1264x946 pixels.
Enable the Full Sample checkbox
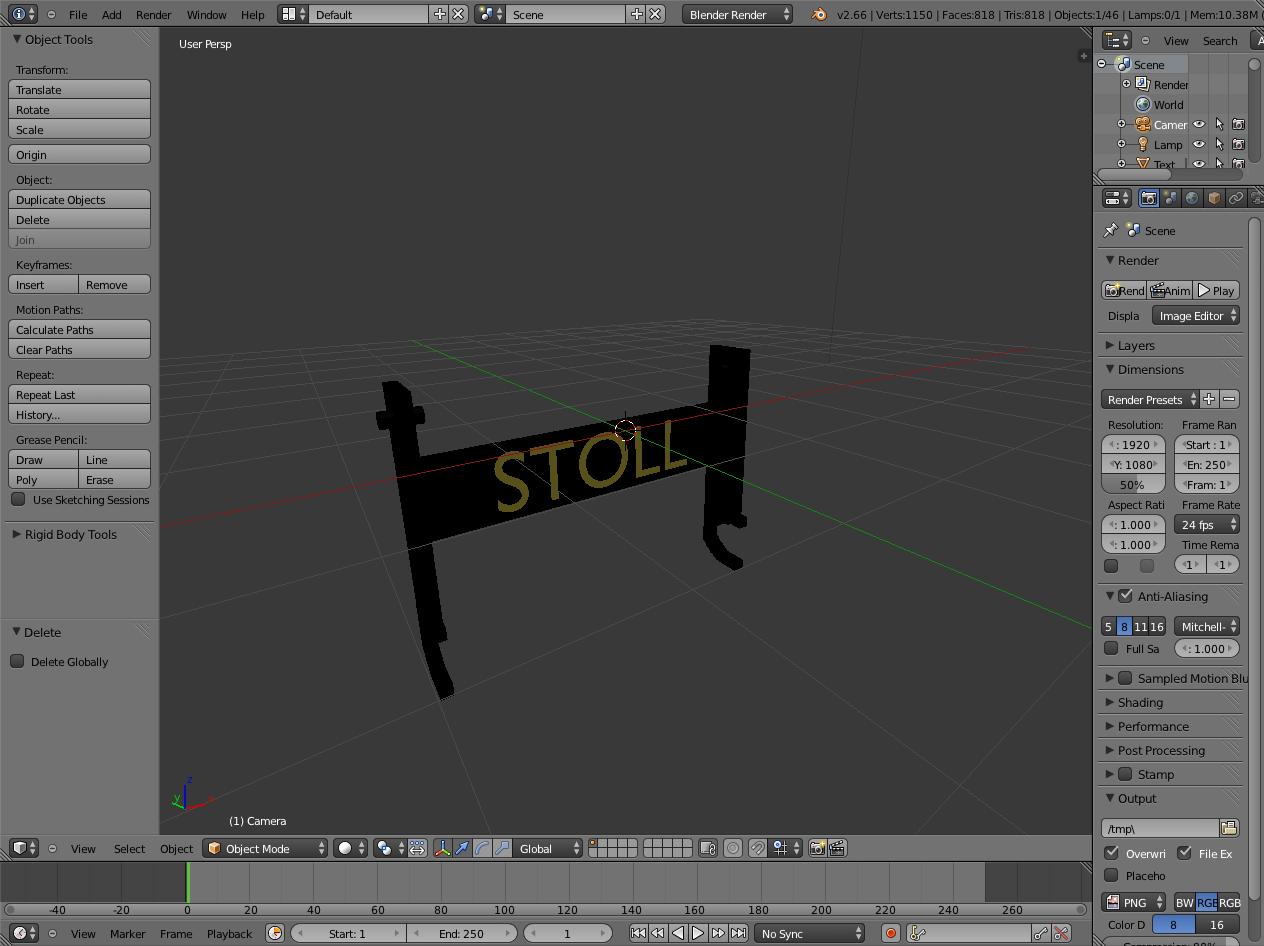[1111, 648]
